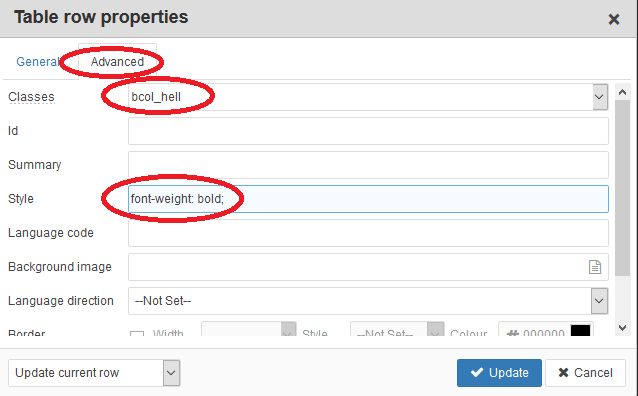Click the Cancel button cross icon
The height and width of the screenshot is (396, 638).
coord(563,372)
